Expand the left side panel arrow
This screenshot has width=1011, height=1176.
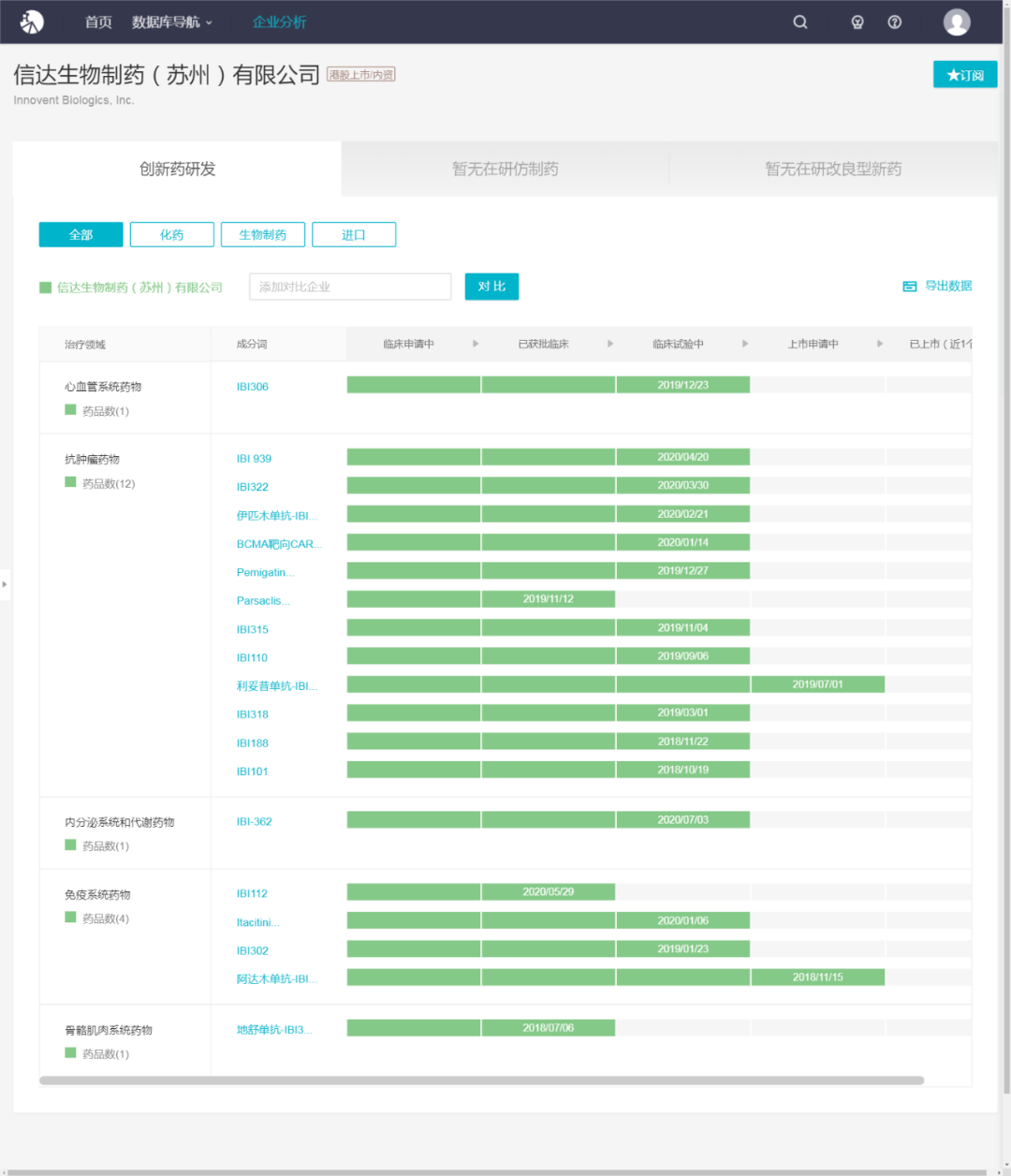[5, 584]
